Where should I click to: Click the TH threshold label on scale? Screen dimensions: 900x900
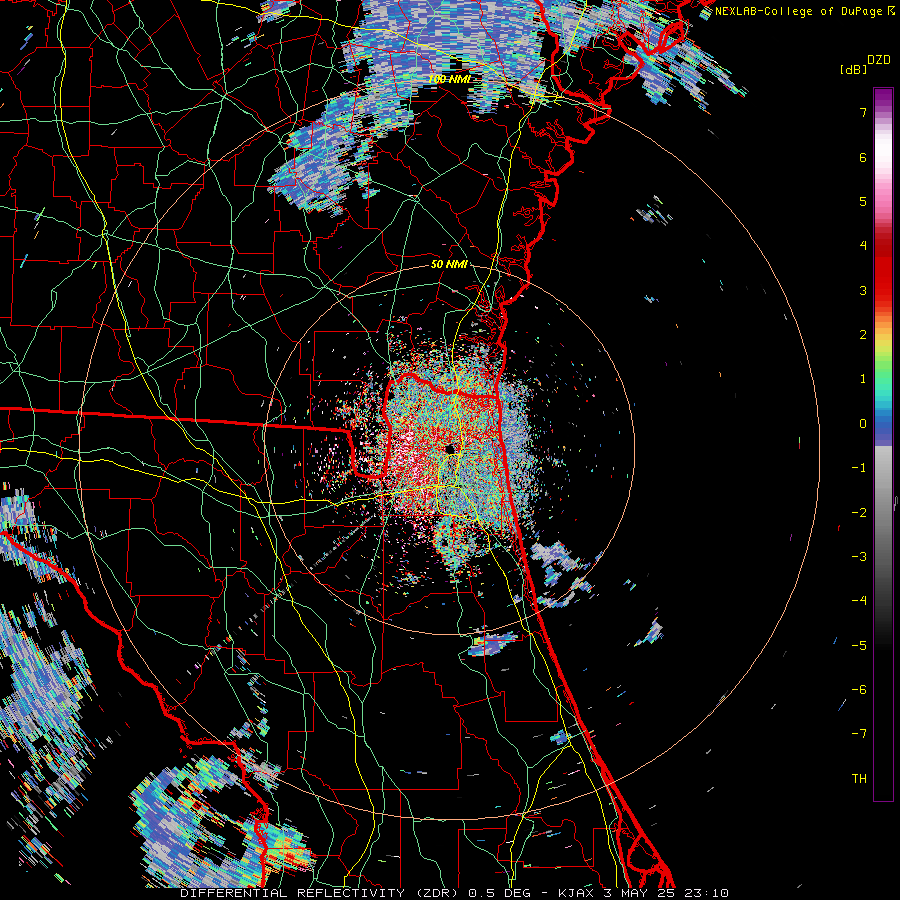(859, 779)
